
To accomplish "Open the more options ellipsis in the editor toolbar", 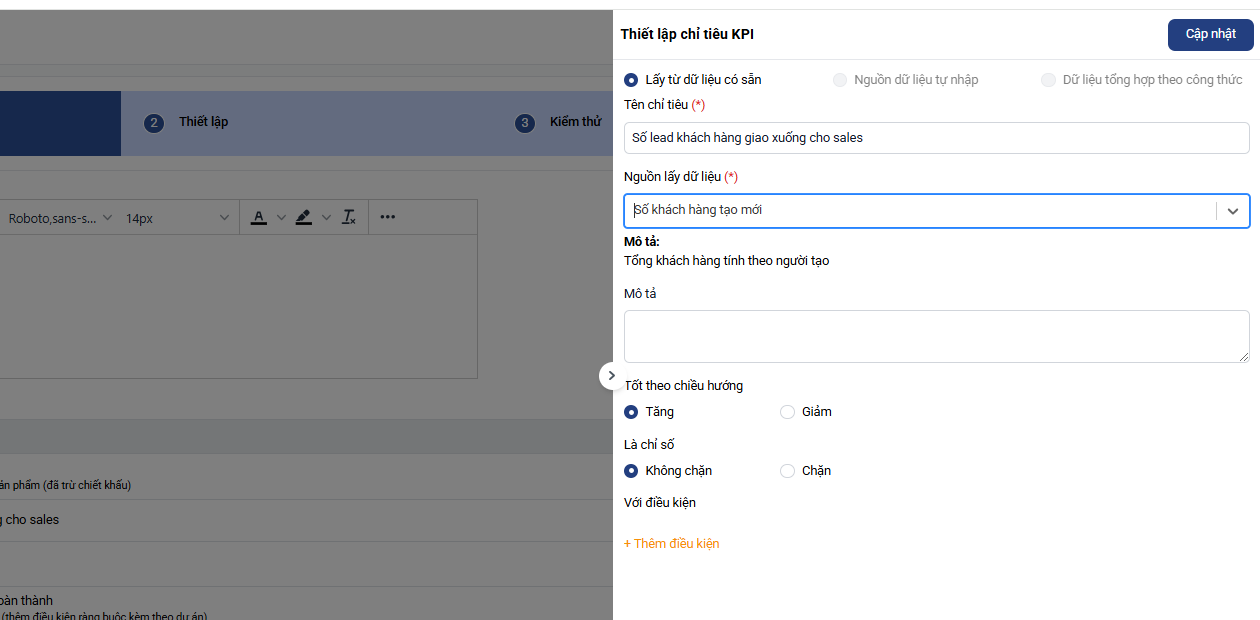I will 388,217.
